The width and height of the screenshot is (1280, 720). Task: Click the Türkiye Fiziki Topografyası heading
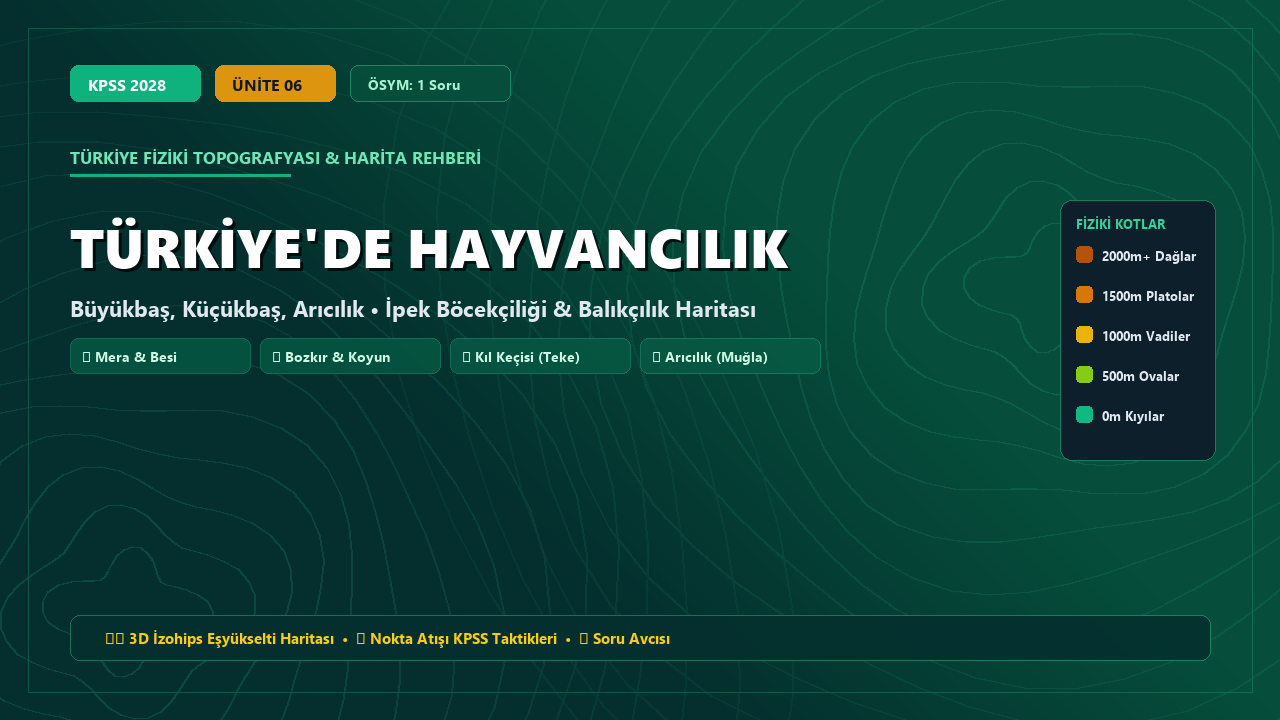tap(275, 158)
